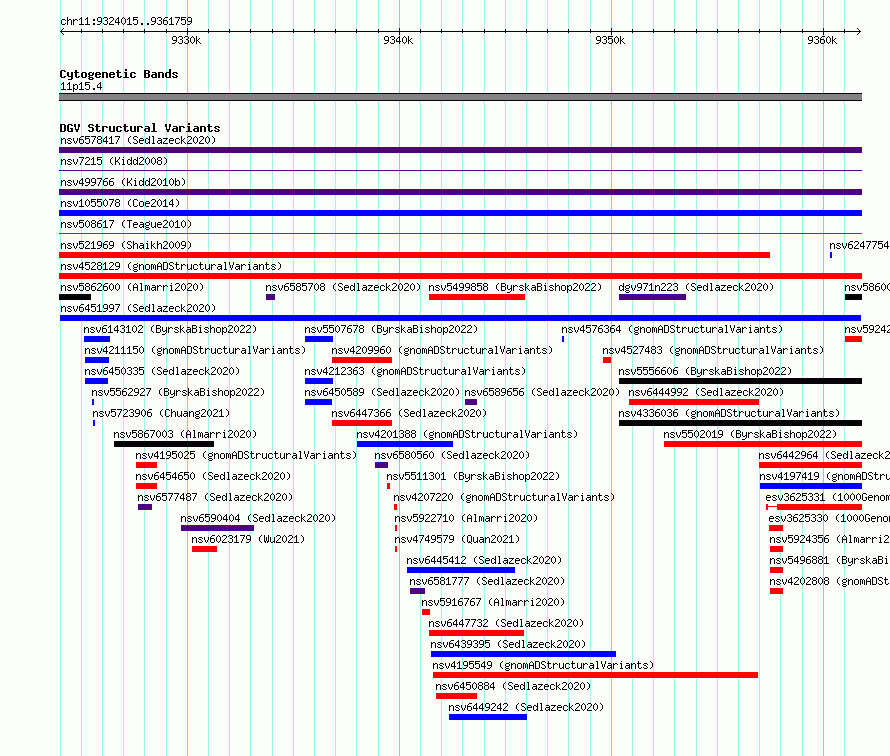
Task: Click the nsv6450589 (Sedlazeck2020) label
Action: 382,392
